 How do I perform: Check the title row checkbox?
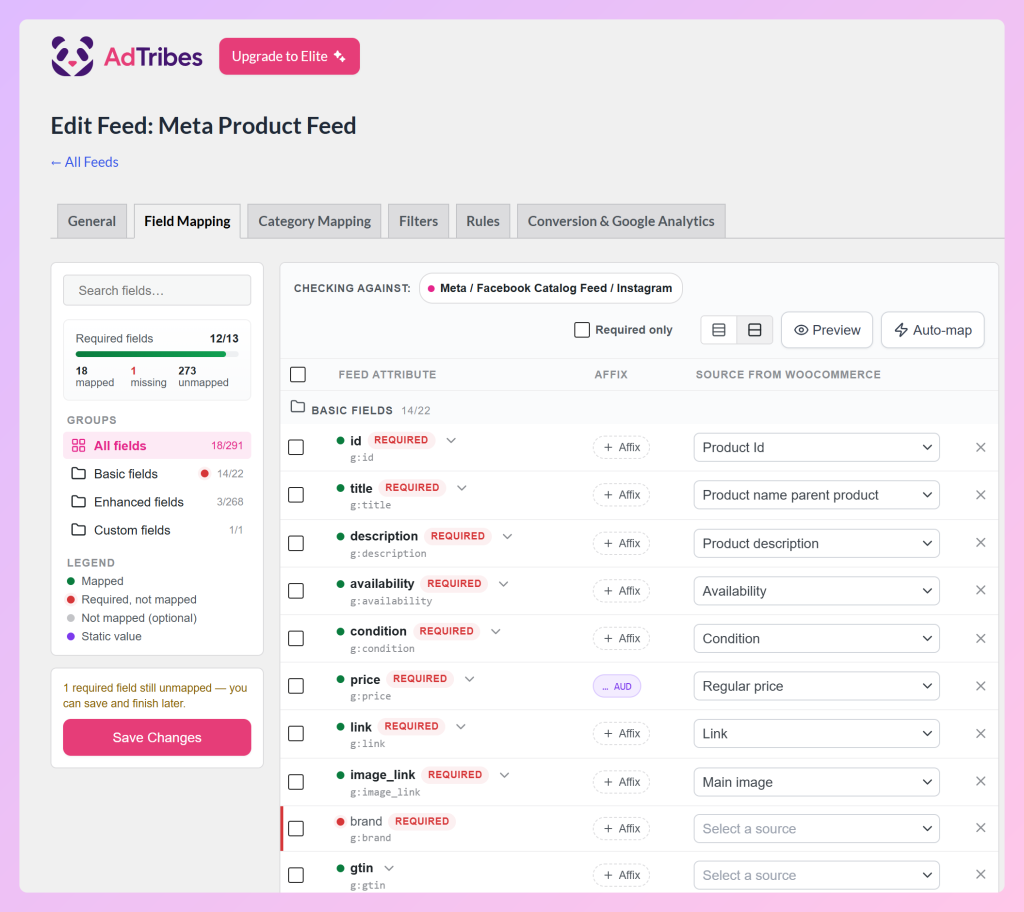click(296, 495)
